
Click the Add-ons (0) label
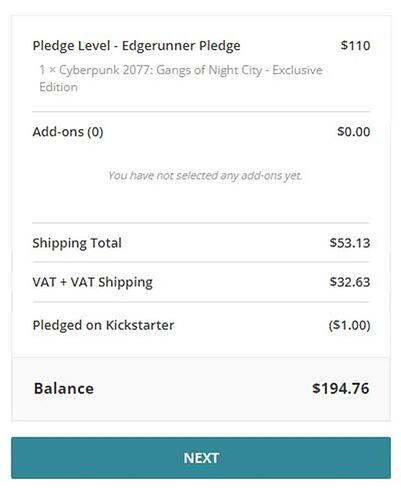click(68, 132)
